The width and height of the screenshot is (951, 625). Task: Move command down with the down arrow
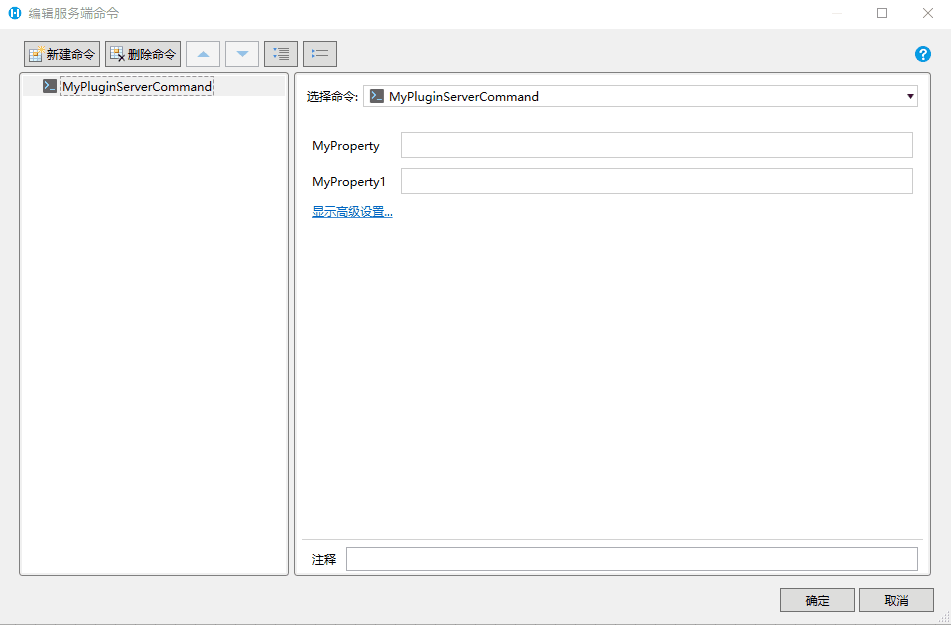pos(242,54)
